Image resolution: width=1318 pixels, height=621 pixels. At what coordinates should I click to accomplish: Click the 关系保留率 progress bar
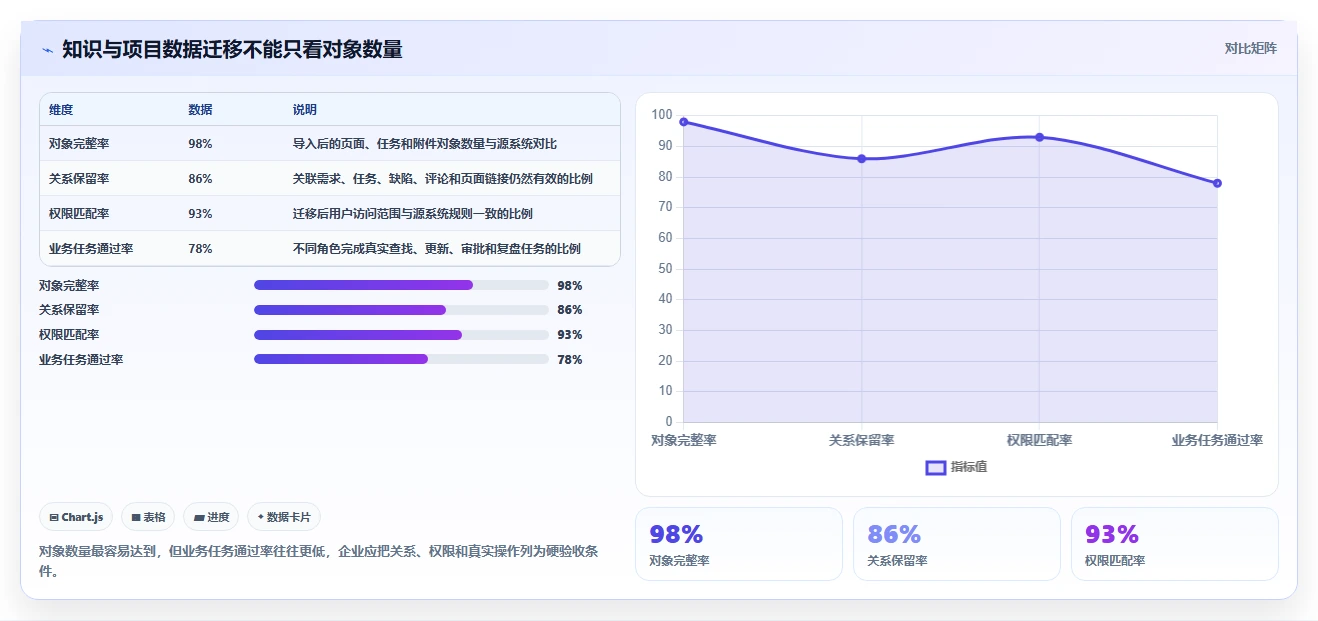(x=401, y=310)
